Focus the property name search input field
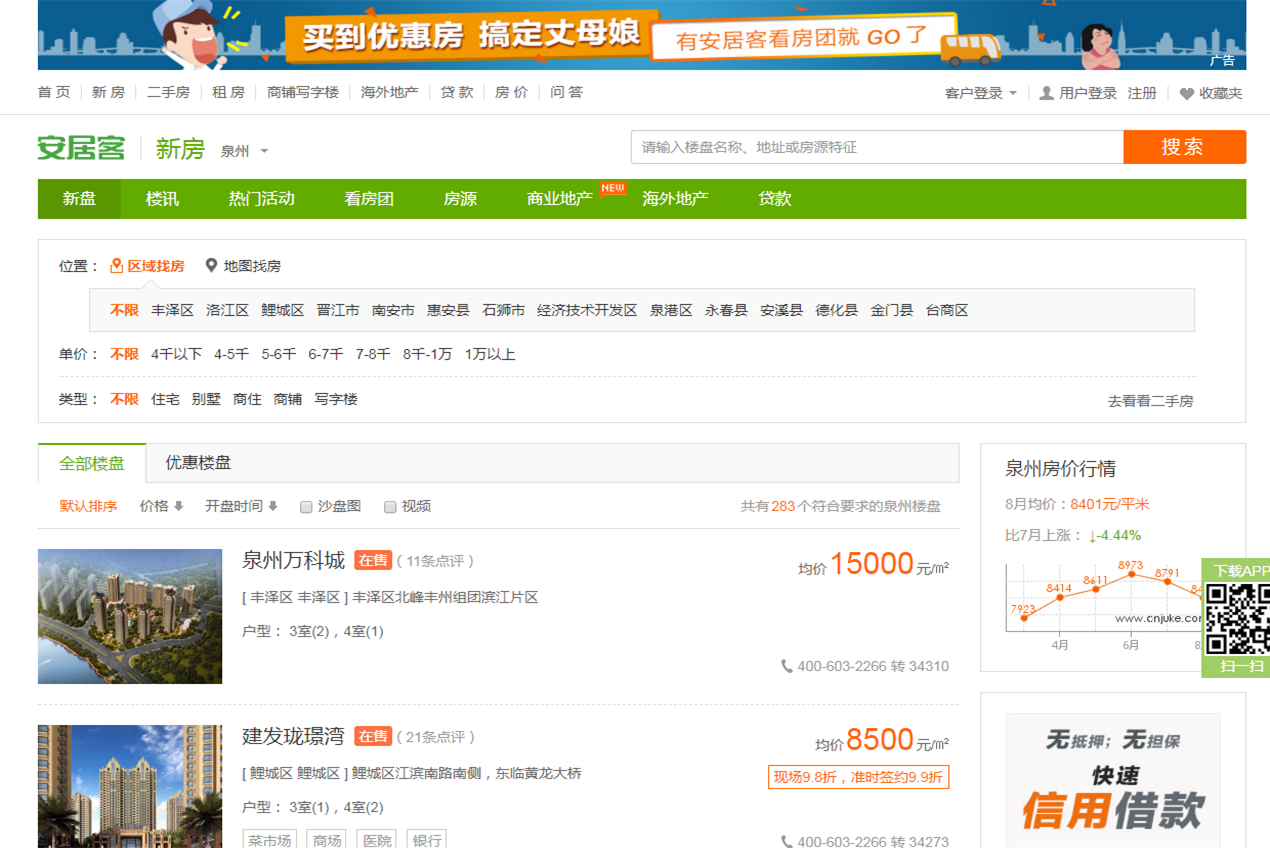 coord(877,147)
